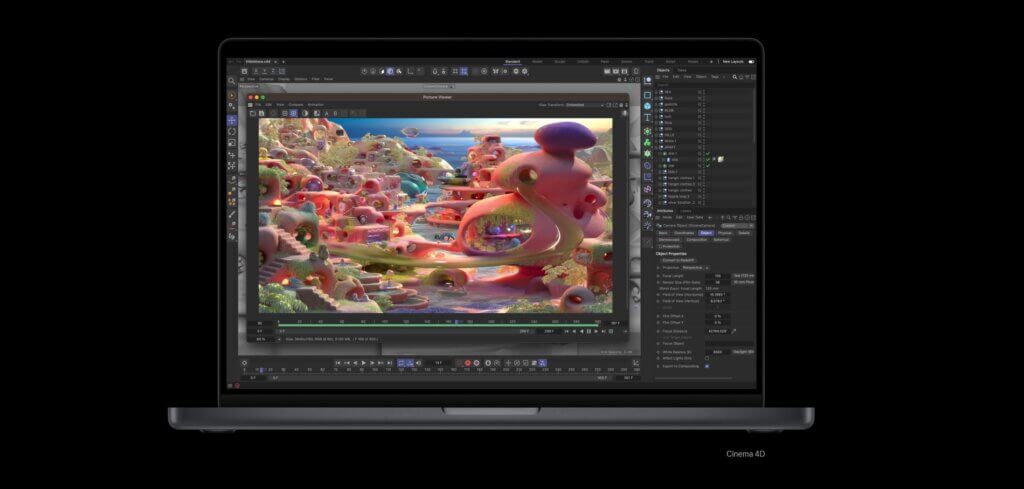The height and width of the screenshot is (489, 1024).
Task: Click User Data in Attributes menu
Action: 695,217
